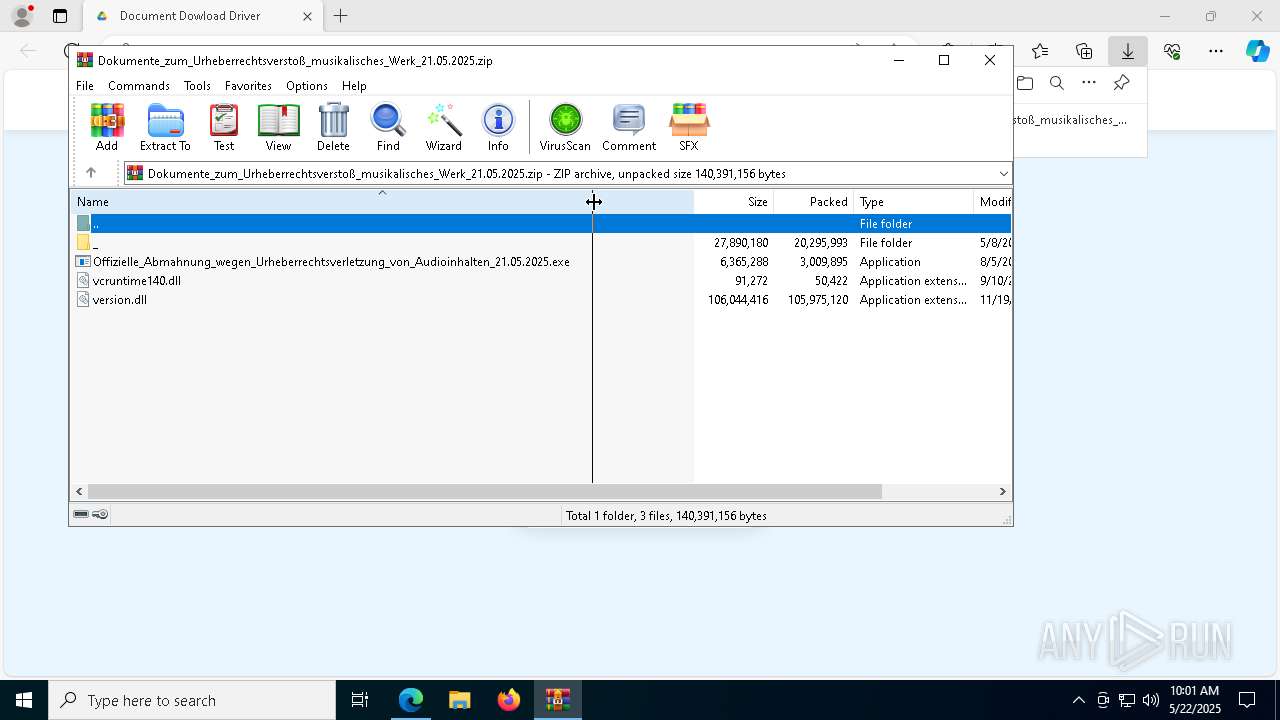Viewport: 1280px width, 720px height.
Task: Pin the Edge downloads panel
Action: click(x=1122, y=83)
